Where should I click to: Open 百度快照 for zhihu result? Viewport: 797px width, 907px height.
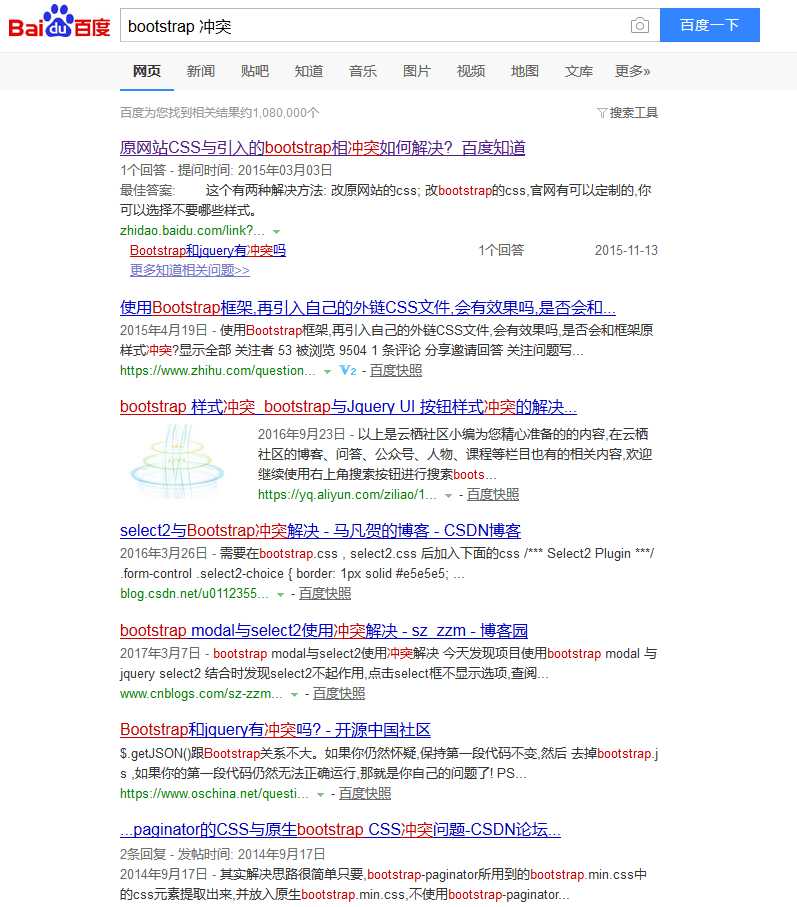pyautogui.click(x=396, y=370)
